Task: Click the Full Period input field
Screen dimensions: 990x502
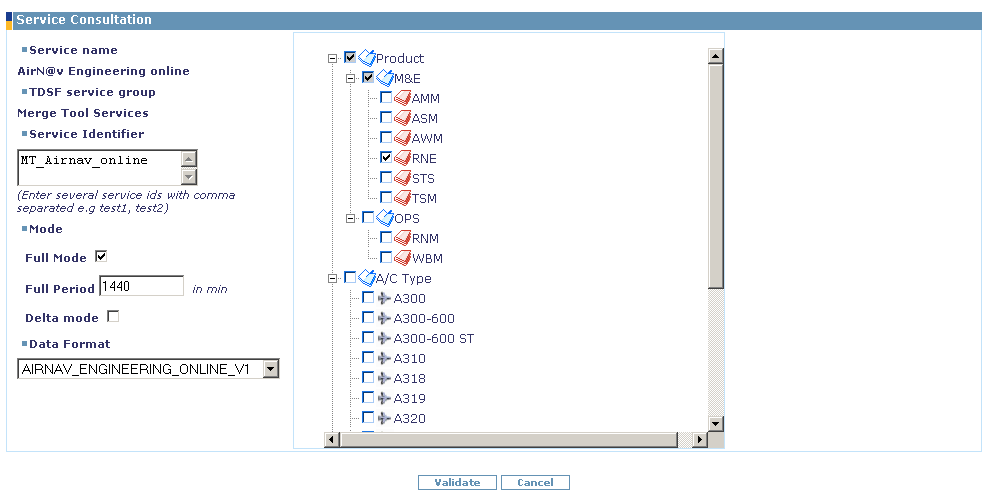Action: click(x=142, y=286)
